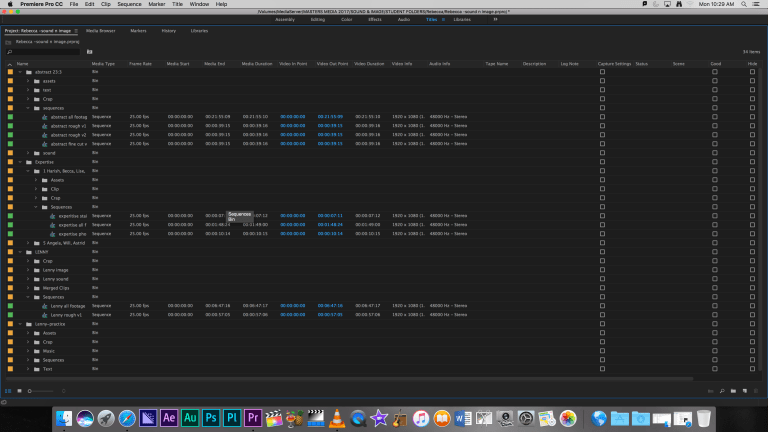This screenshot has width=768, height=432.
Task: Open Photoshop from the dock
Action: 211,417
